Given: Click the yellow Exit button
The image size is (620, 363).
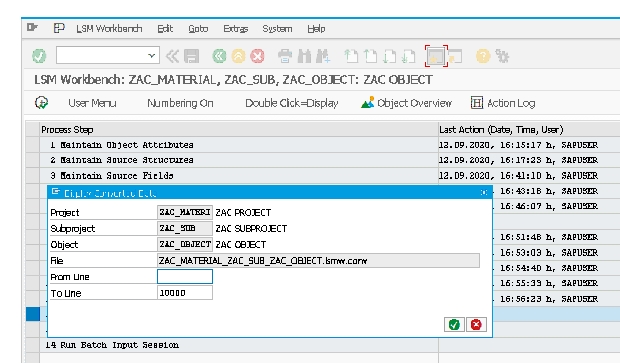Looking at the screenshot, I should point(238,56).
